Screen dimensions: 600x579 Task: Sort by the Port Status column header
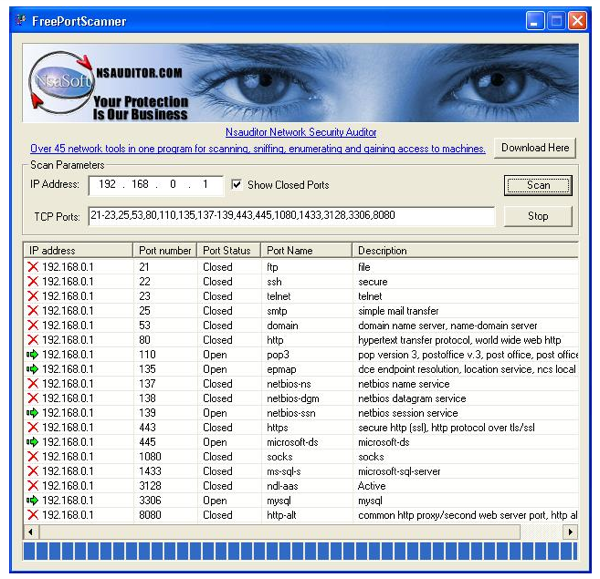click(228, 250)
